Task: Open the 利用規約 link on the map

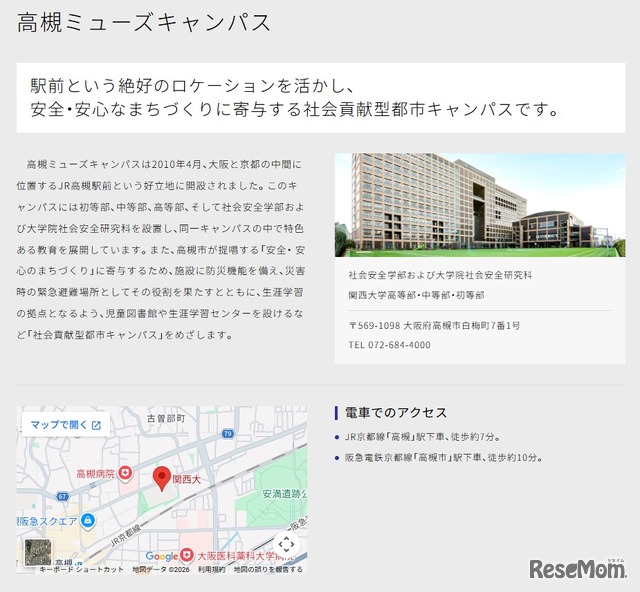Action: pyautogui.click(x=211, y=569)
